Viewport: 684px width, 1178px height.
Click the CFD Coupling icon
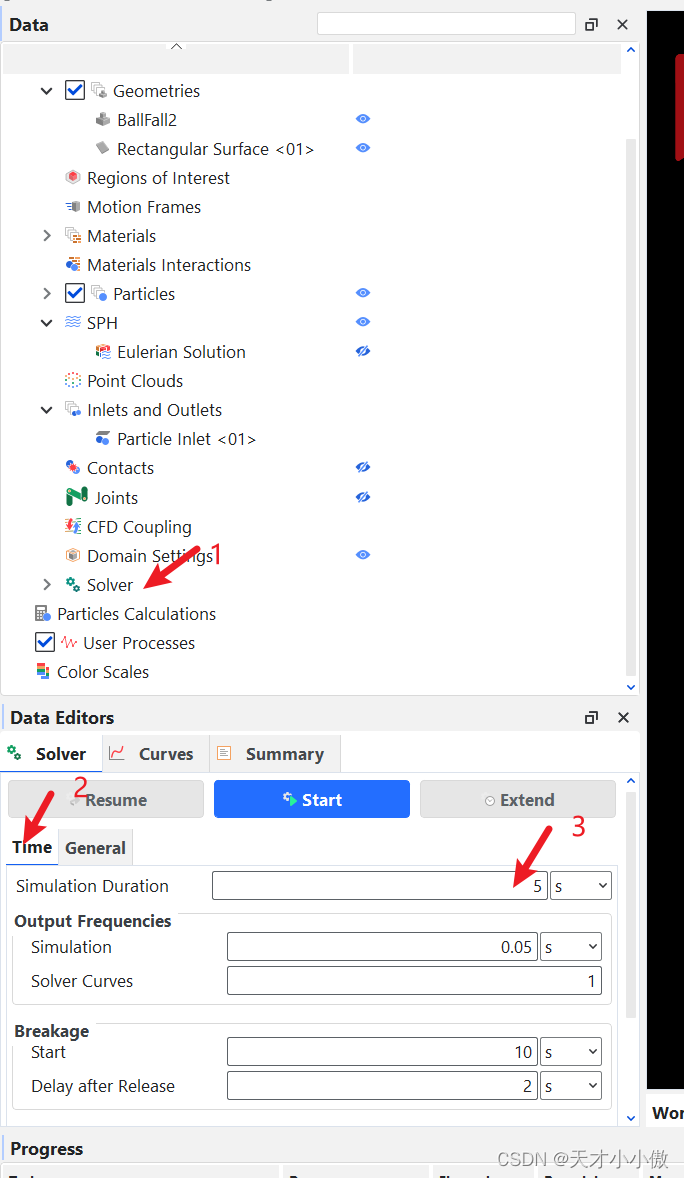[73, 526]
